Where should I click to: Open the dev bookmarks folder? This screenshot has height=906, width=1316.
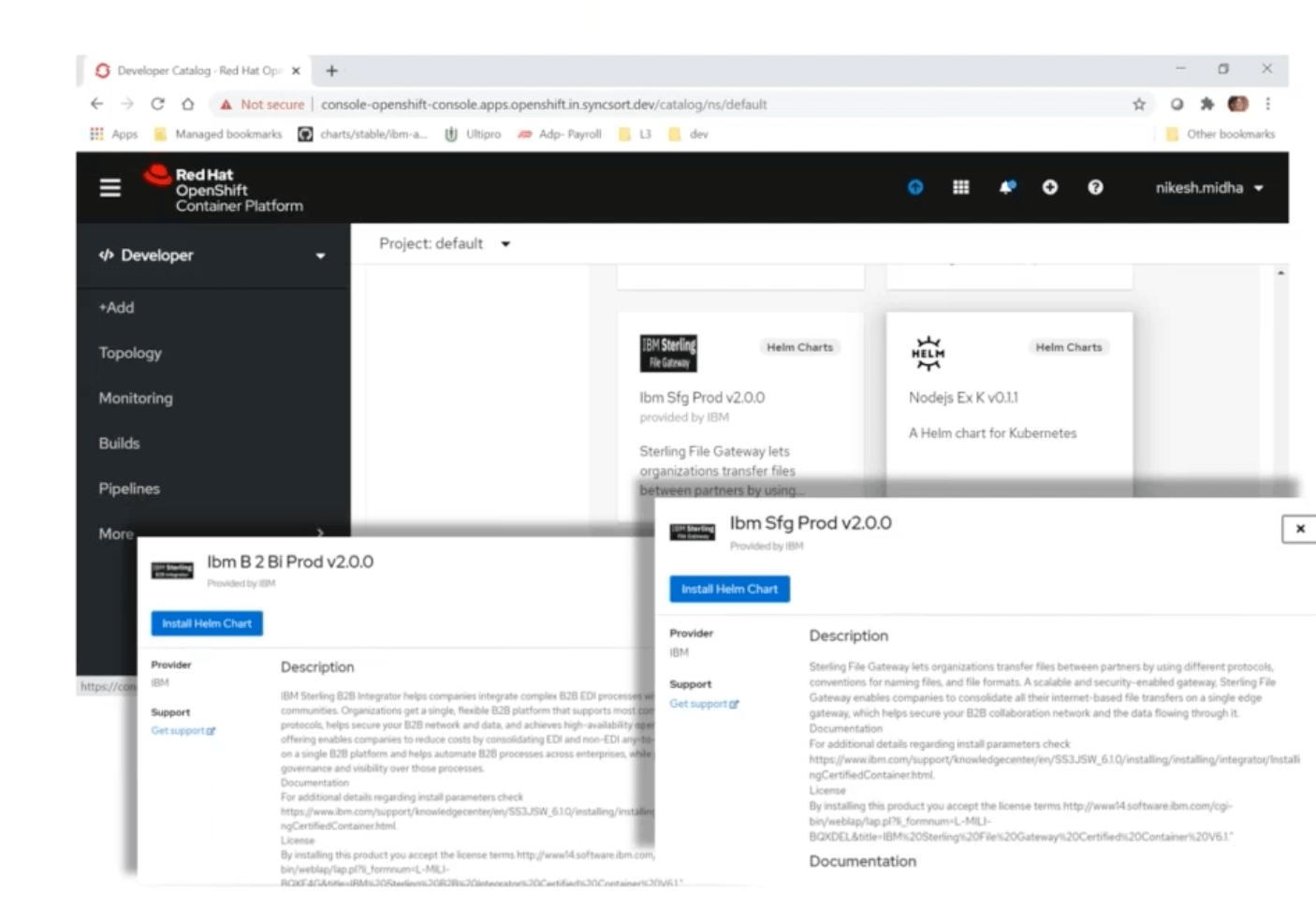[x=689, y=134]
